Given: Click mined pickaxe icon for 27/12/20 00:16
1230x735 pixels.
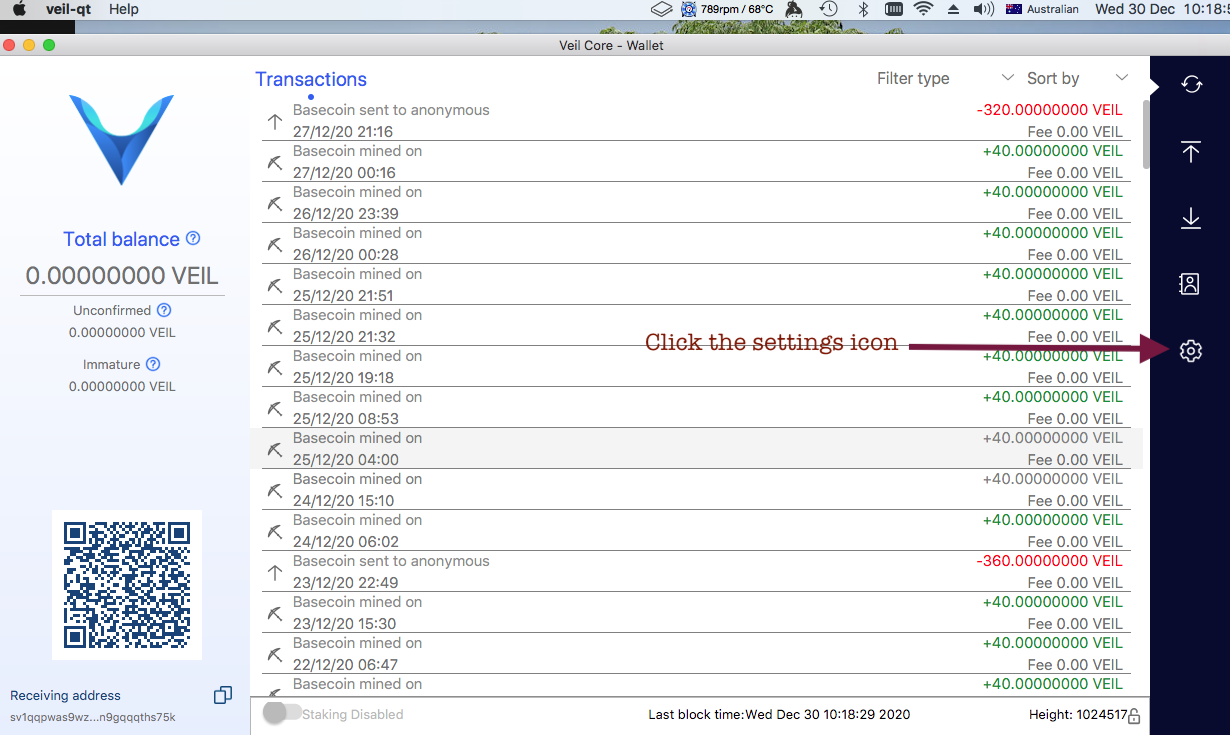Looking at the screenshot, I should click(275, 162).
